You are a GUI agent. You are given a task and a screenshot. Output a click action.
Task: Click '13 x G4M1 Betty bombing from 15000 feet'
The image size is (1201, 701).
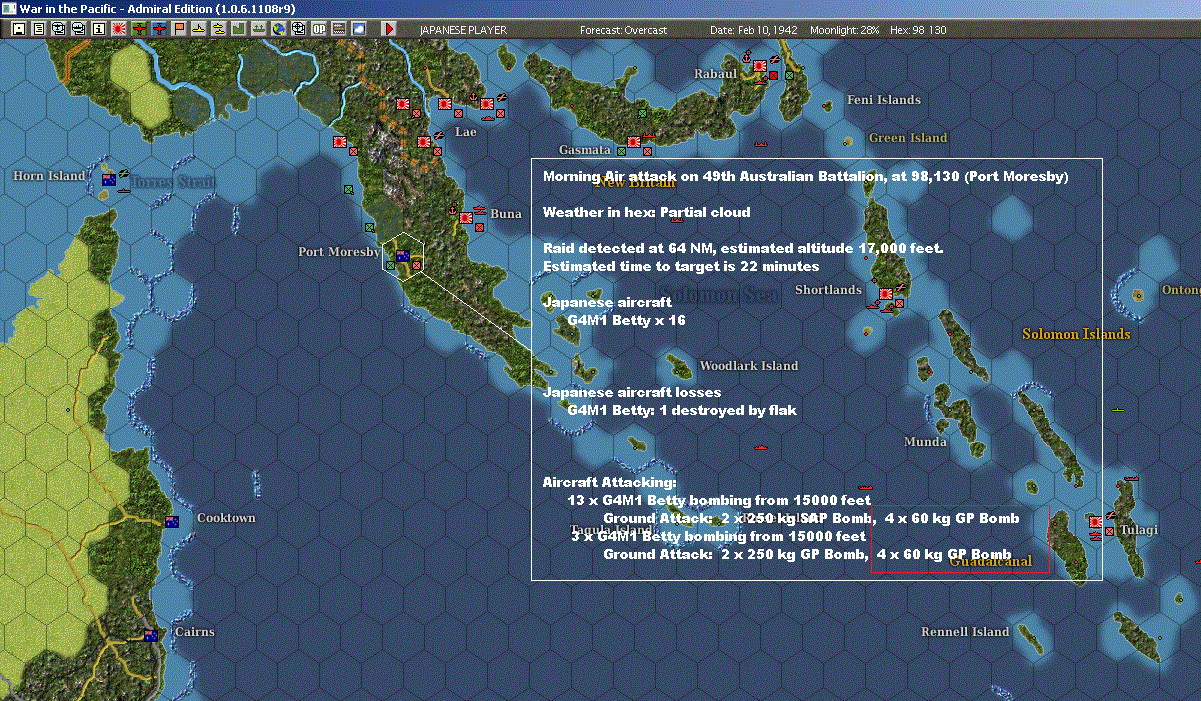[718, 500]
